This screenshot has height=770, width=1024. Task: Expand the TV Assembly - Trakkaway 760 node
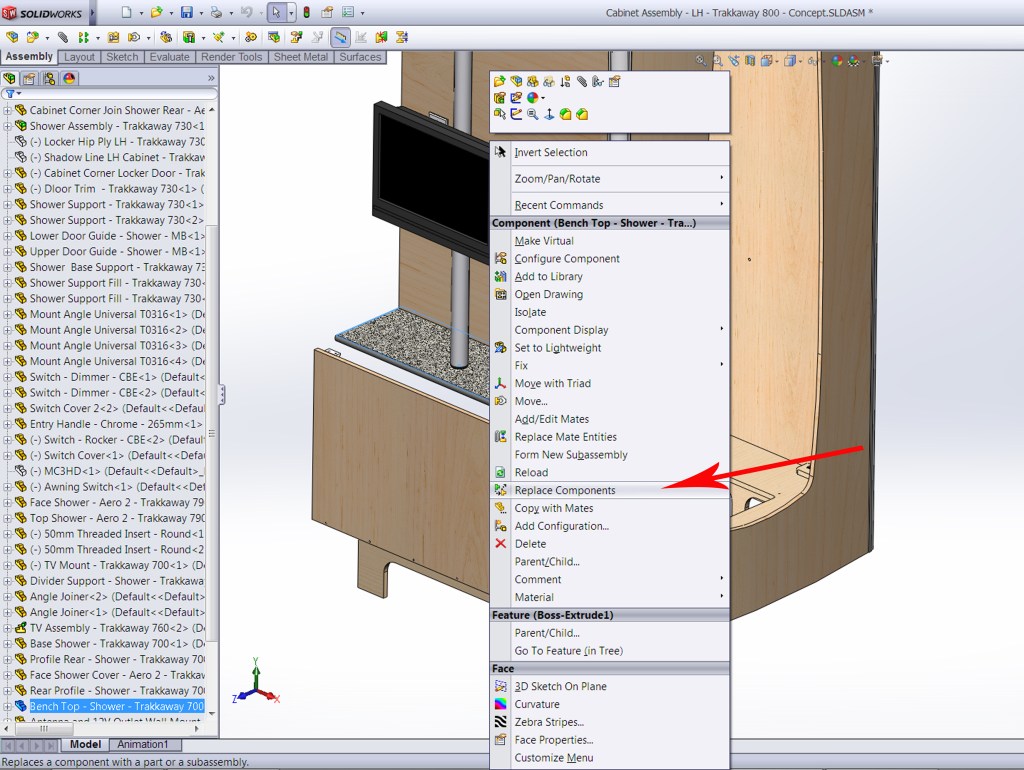pyautogui.click(x=8, y=628)
